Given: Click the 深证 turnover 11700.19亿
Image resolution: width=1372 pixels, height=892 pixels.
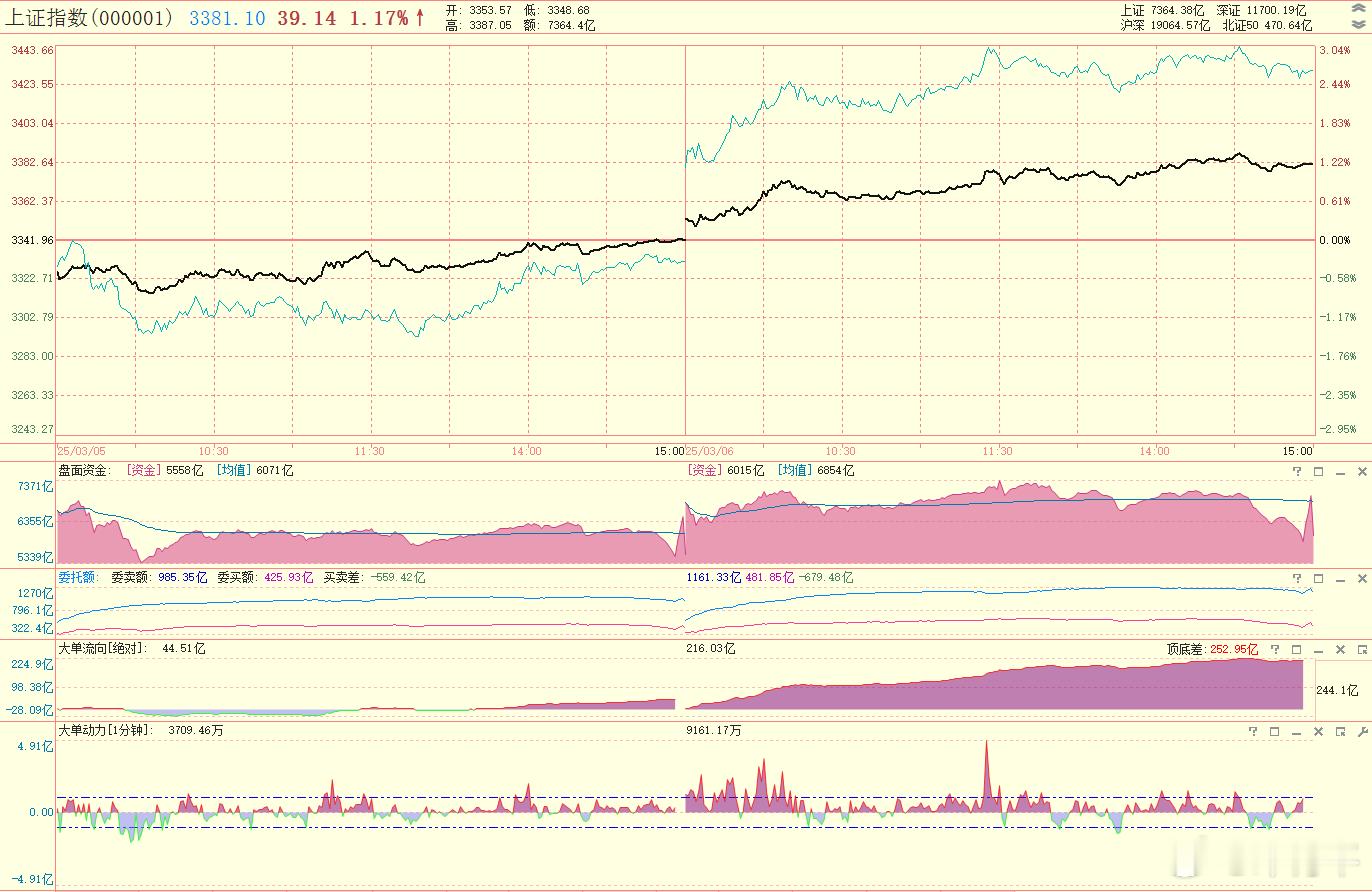Looking at the screenshot, I should 1279,10.
